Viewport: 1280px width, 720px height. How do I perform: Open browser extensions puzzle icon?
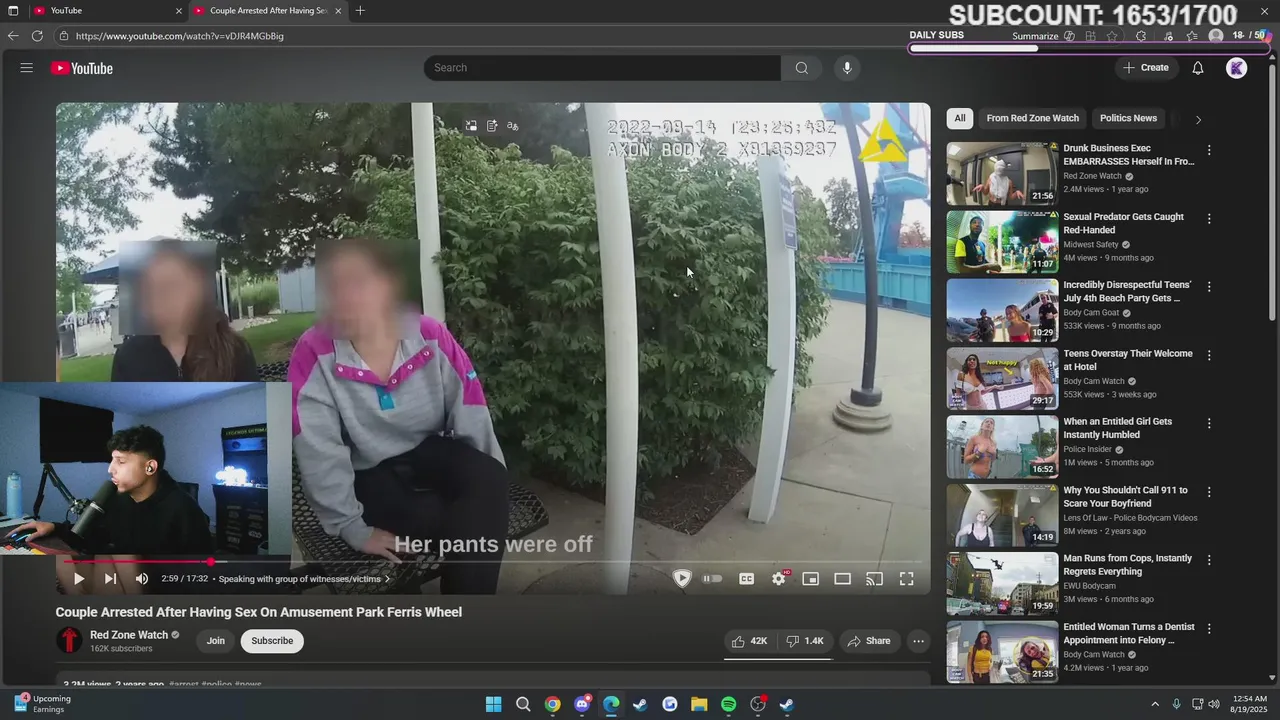tap(1141, 36)
